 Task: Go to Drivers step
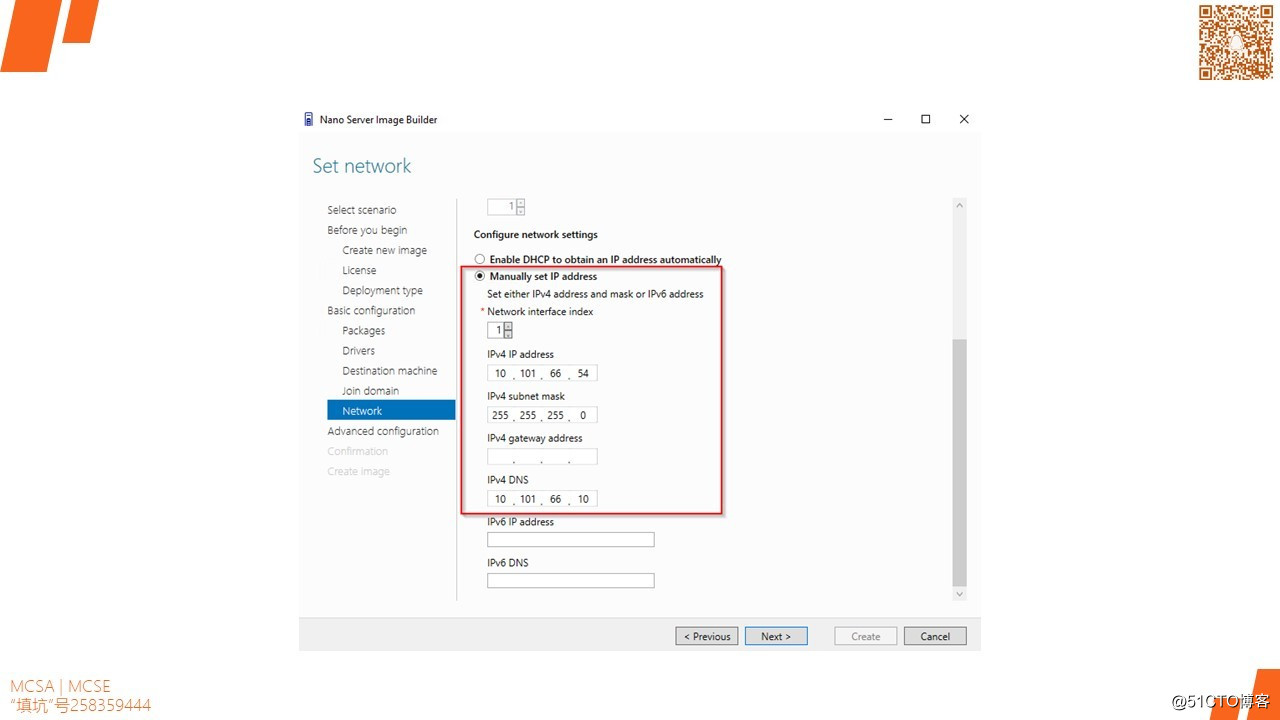[358, 350]
